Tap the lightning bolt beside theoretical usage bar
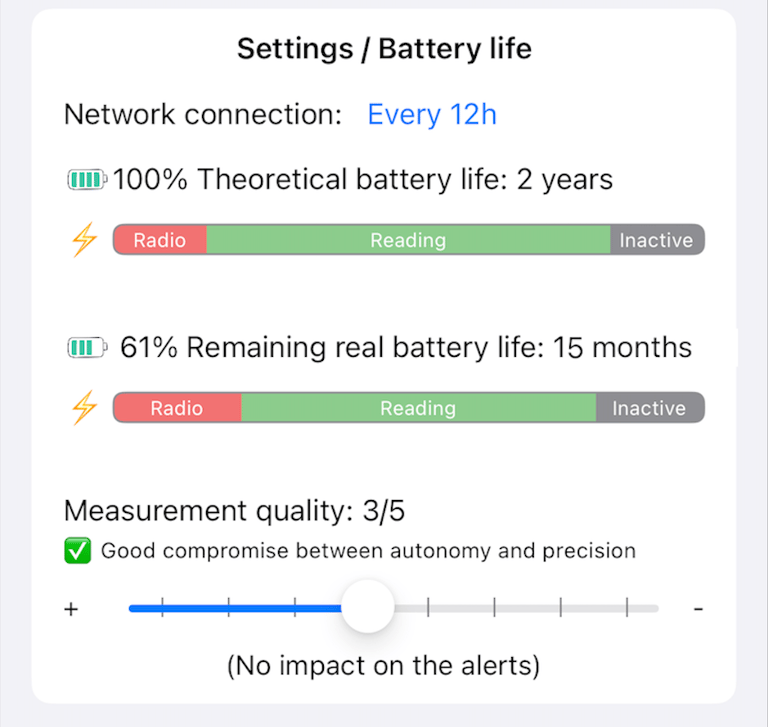 tap(85, 240)
